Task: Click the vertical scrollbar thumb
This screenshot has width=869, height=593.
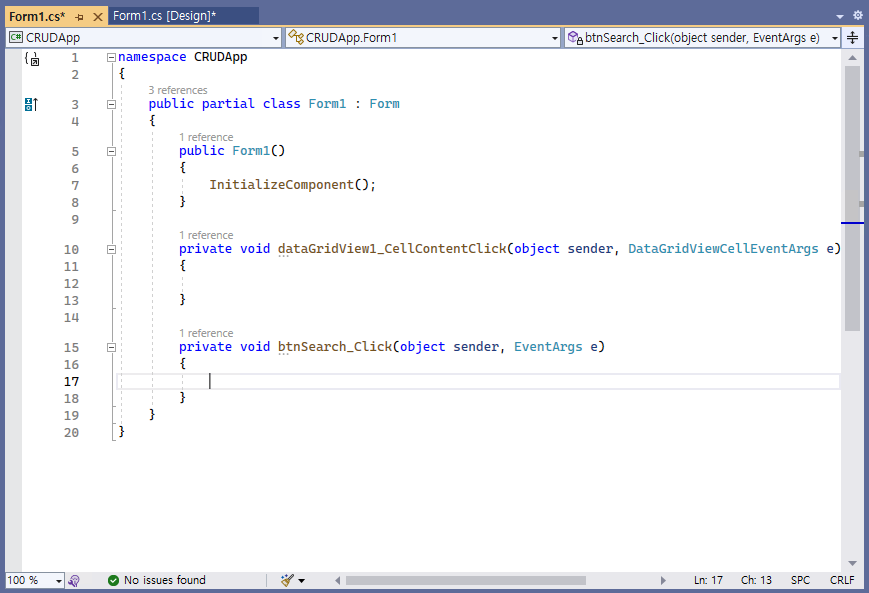Action: [852, 198]
